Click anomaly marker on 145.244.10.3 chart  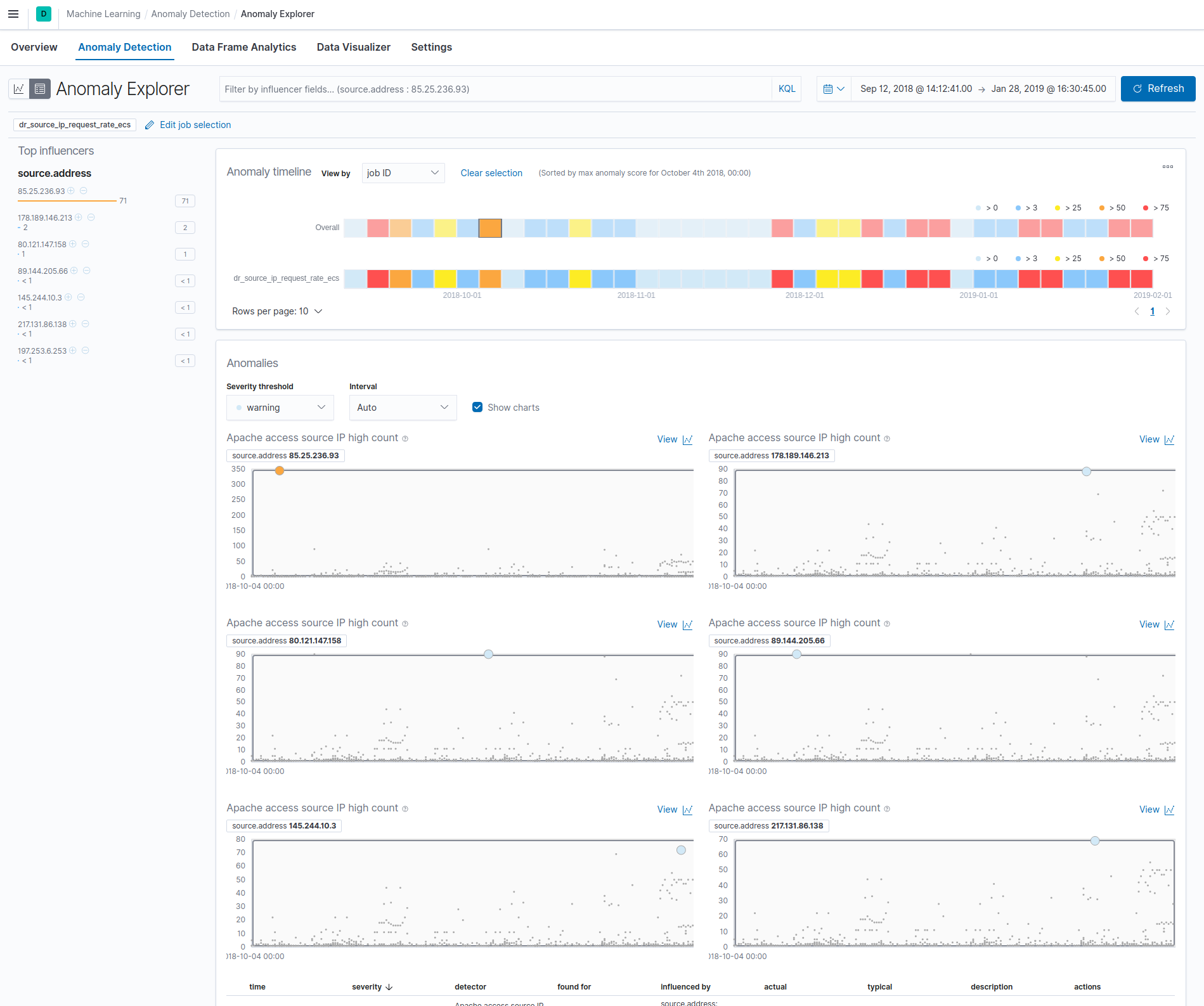[681, 850]
